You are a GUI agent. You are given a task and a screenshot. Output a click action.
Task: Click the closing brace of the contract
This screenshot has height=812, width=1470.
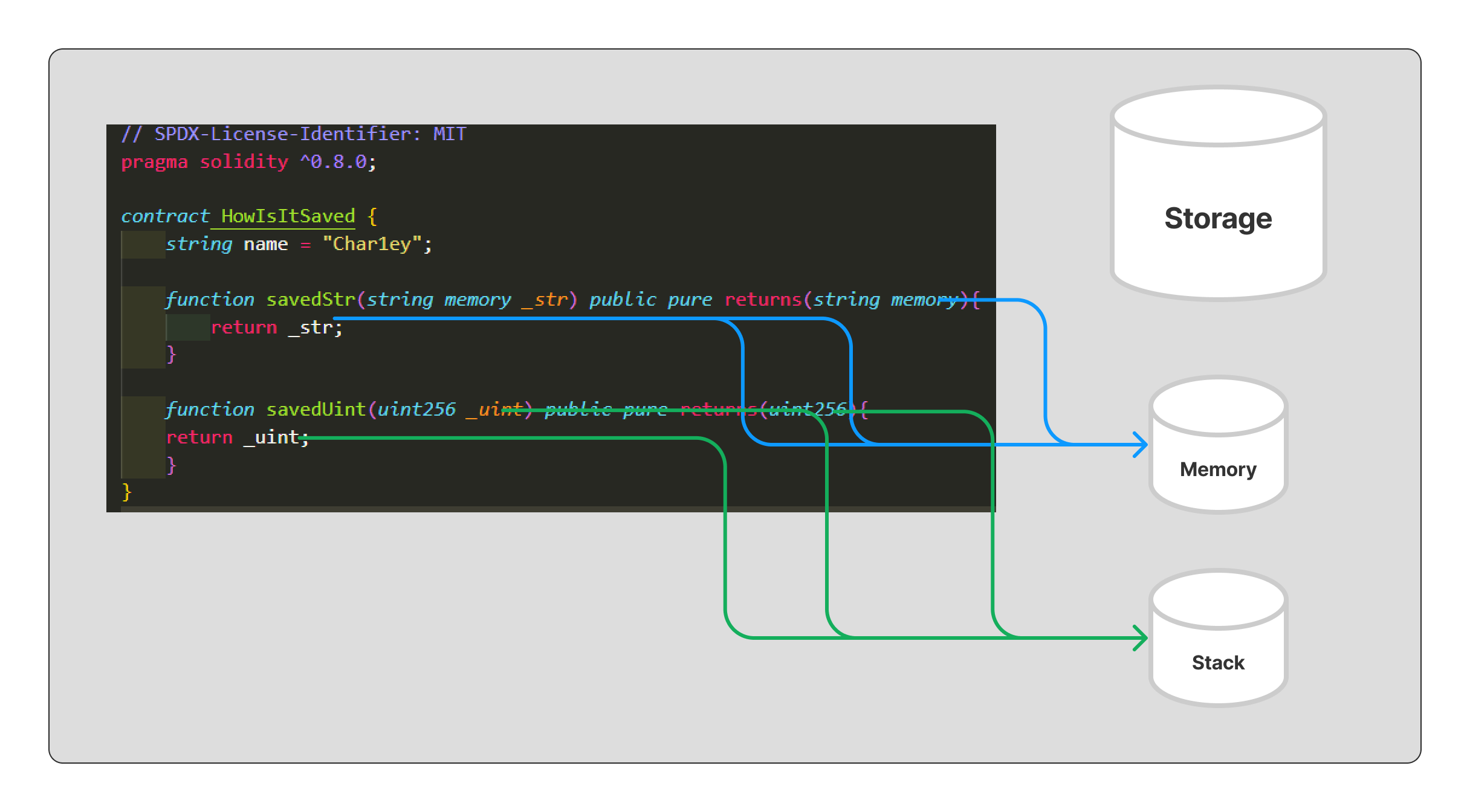click(x=126, y=492)
